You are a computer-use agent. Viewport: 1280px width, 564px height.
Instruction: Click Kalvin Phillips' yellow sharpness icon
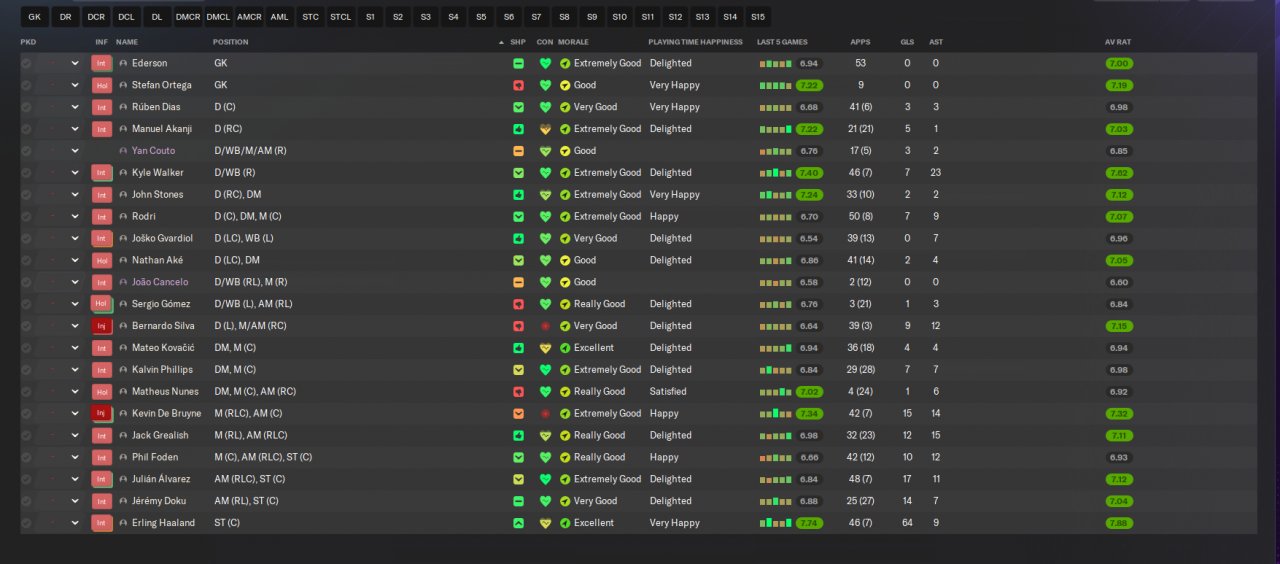(x=518, y=370)
